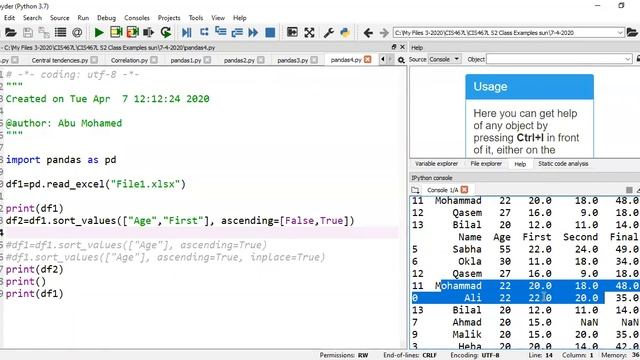Viewport: 640px width, 360px height.
Task: Start debugging with the debug file icon
Action: coord(187,32)
